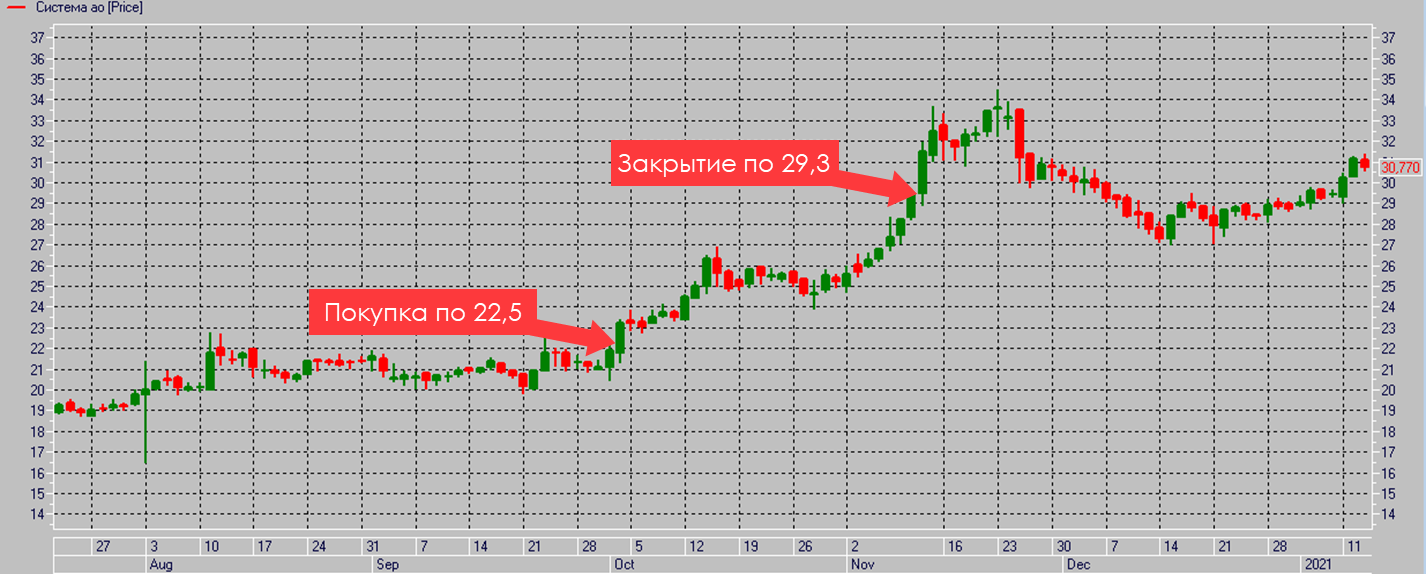1426x574 pixels.
Task: Click the Aug month label on time axis
Action: pos(160,565)
